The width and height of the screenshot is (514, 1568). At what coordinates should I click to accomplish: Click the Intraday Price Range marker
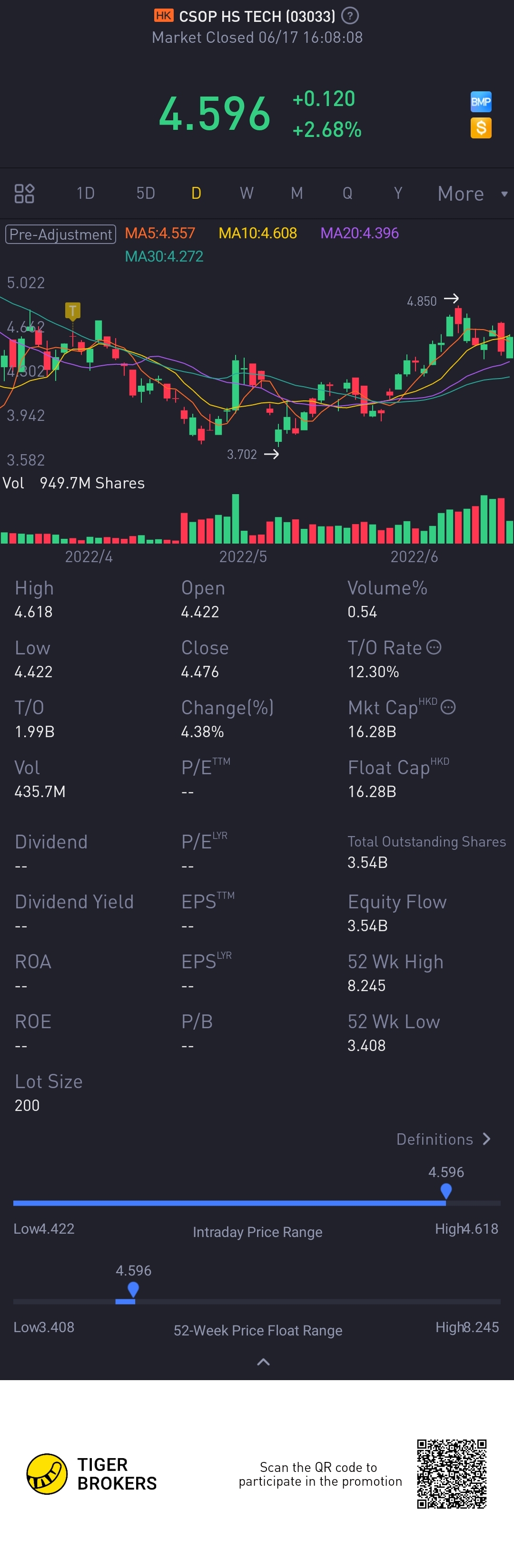click(x=446, y=1190)
